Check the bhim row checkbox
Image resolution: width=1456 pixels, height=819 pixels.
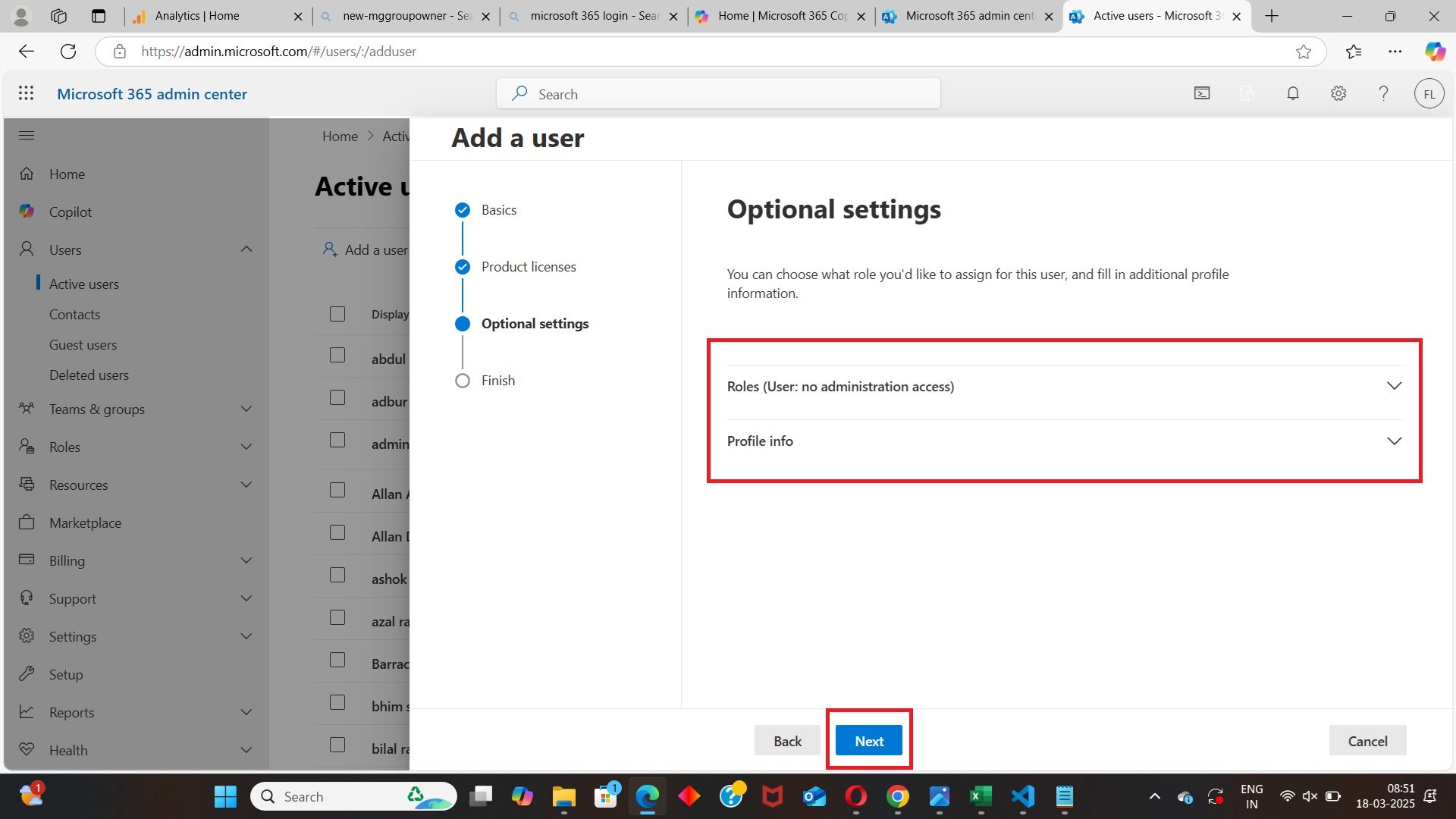point(337,702)
